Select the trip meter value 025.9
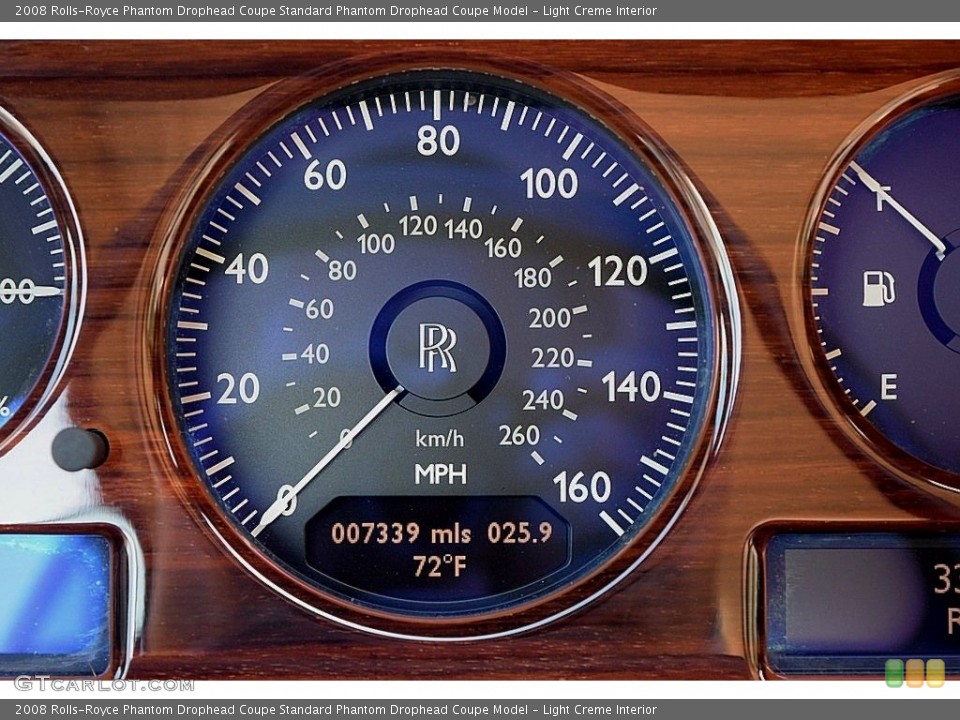Screen dimensions: 960x720 [519, 533]
